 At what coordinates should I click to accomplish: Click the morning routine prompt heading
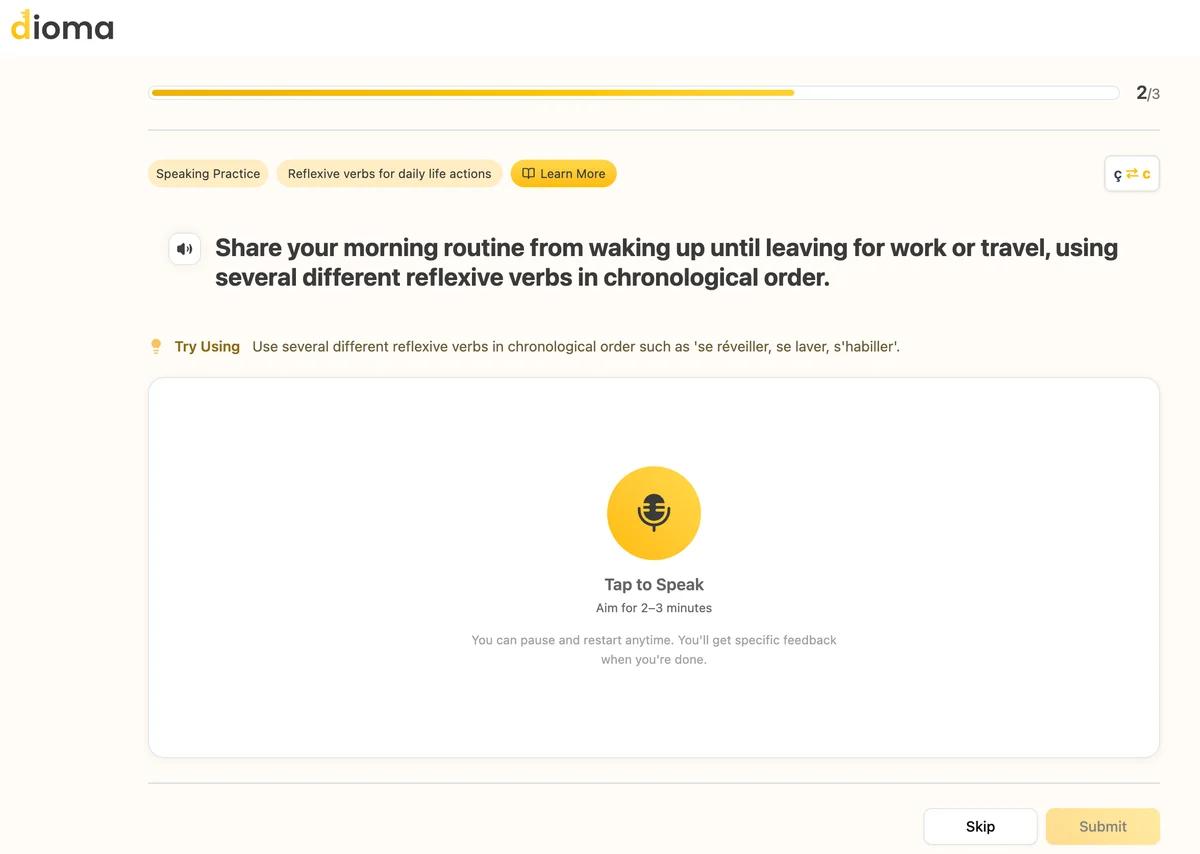666,262
